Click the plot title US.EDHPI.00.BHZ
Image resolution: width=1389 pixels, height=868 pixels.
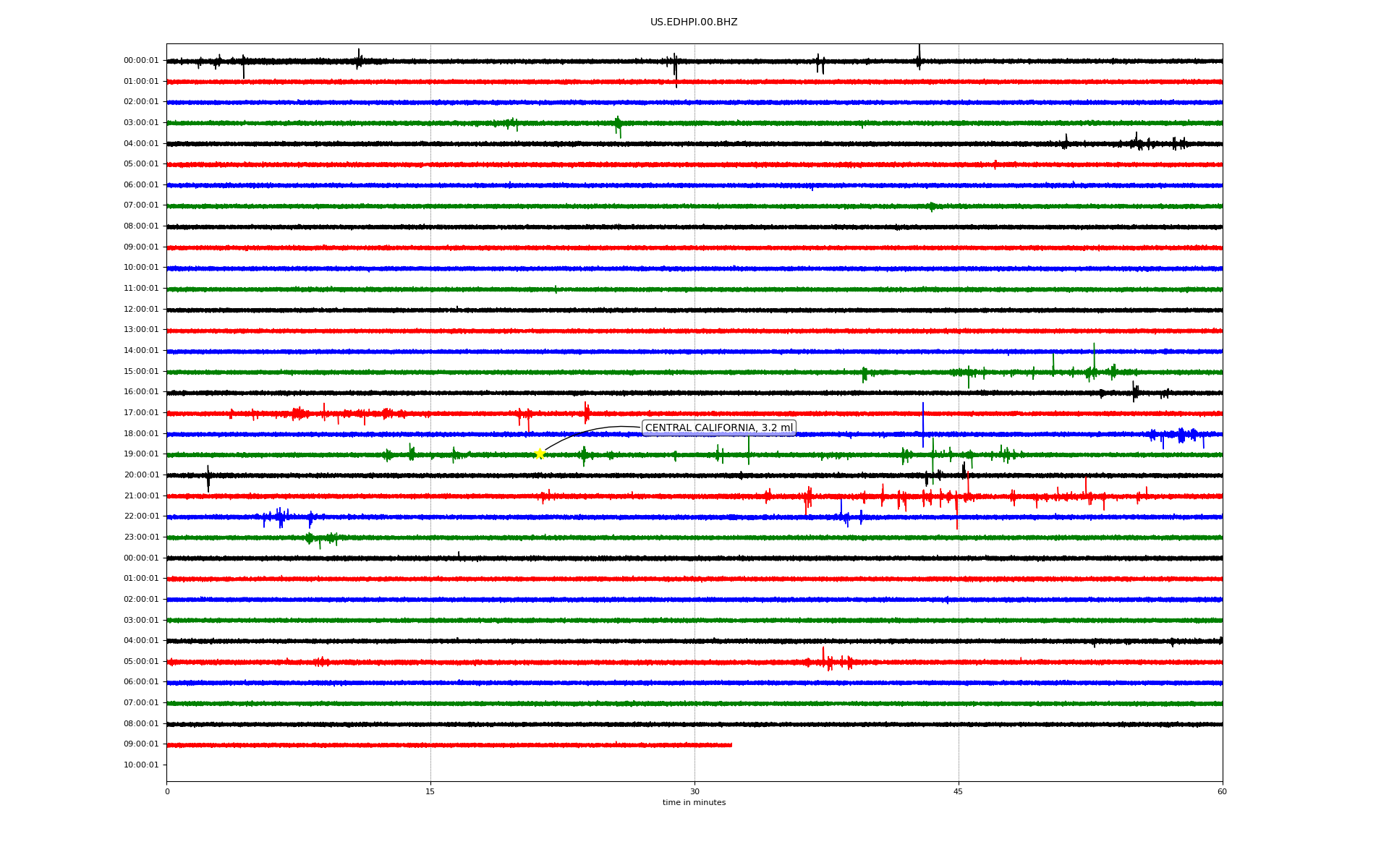click(694, 22)
